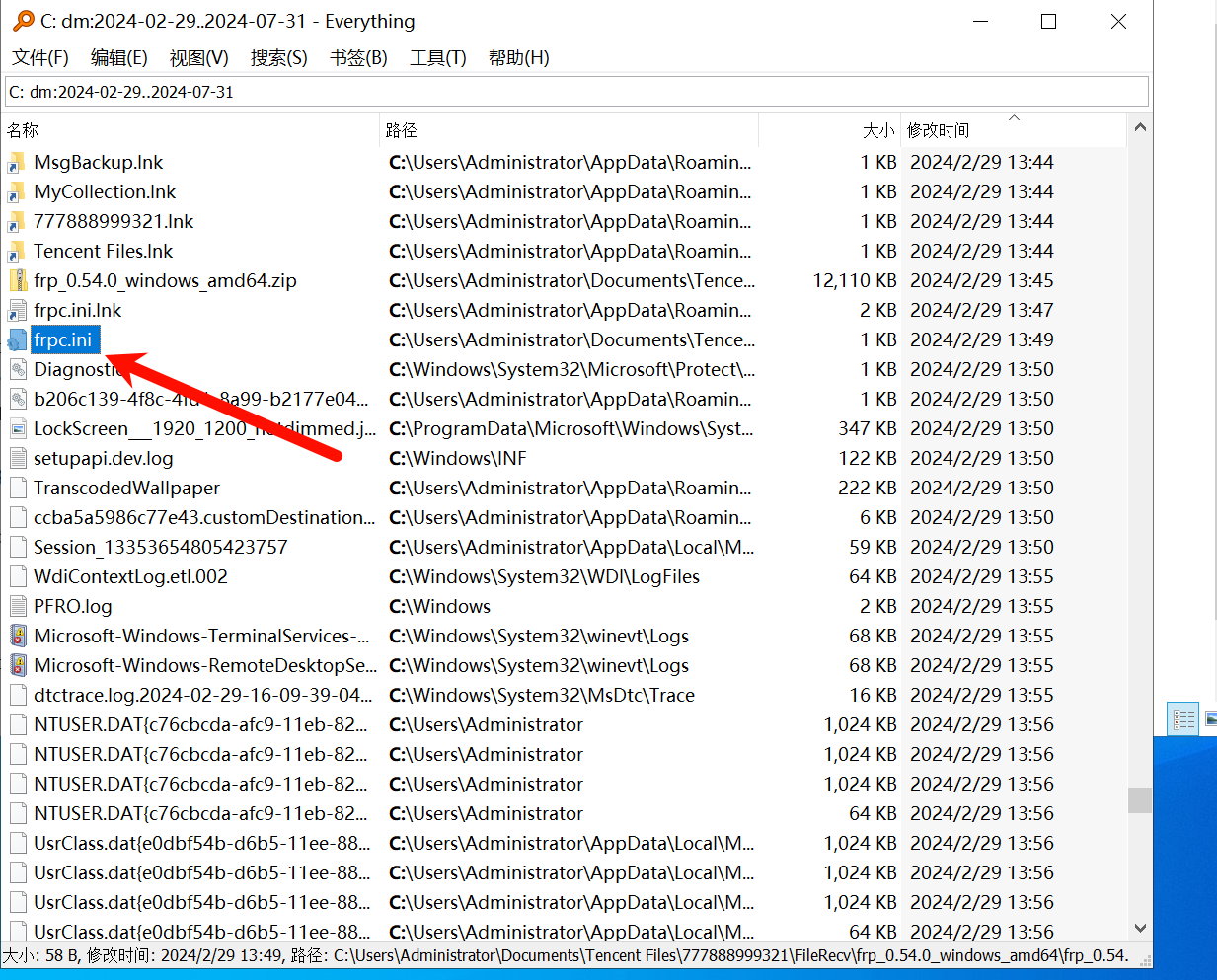Screen dimensions: 1217x980
Task: Select the 777888999321.lnk file name
Action: click(x=114, y=221)
